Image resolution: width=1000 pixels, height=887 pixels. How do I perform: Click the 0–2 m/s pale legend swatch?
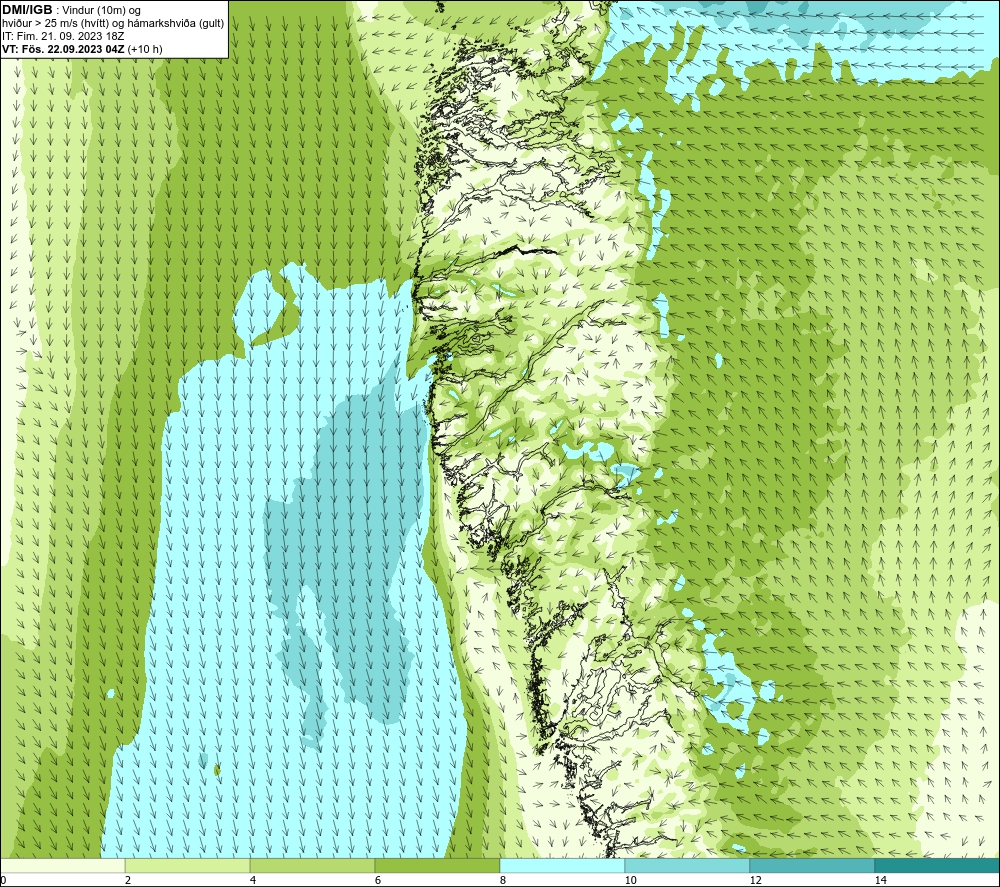click(62, 866)
